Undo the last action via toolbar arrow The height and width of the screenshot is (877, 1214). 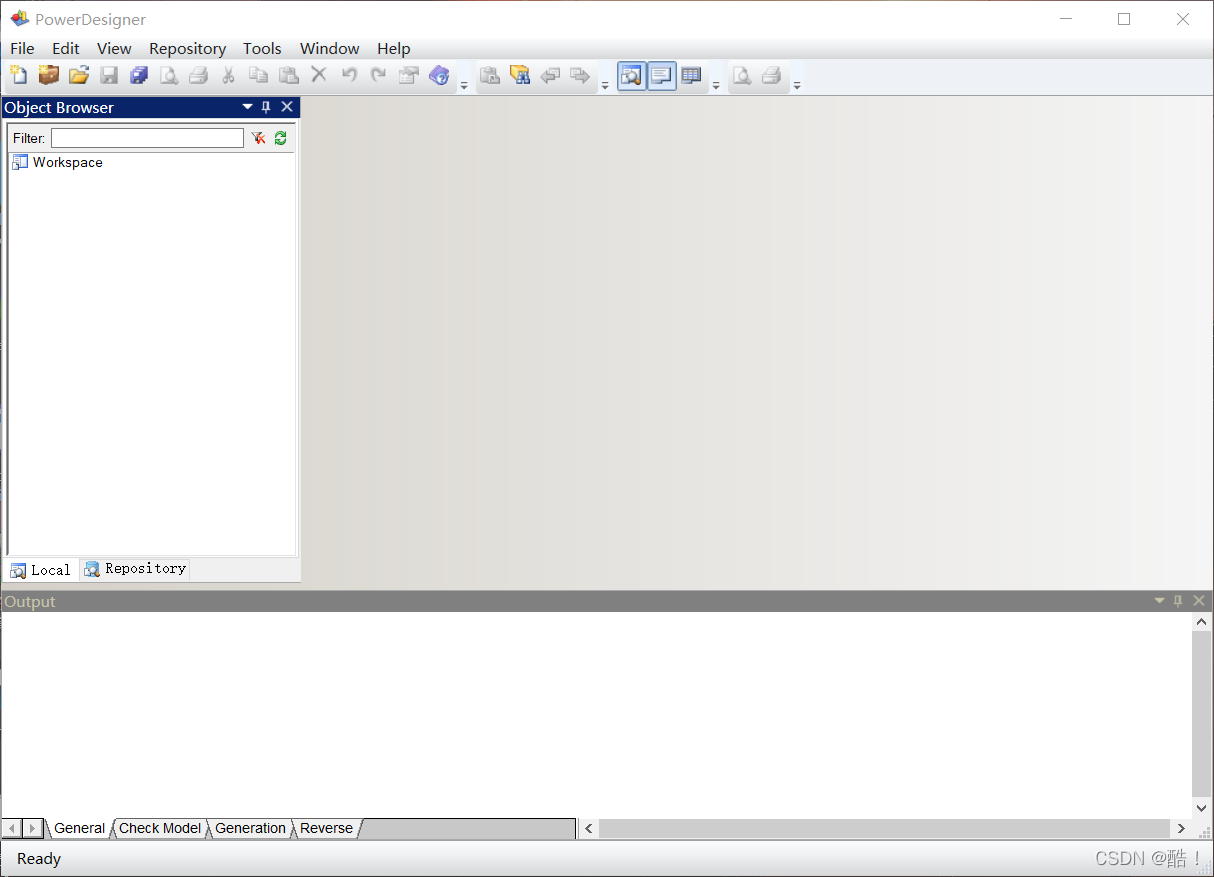pos(349,75)
